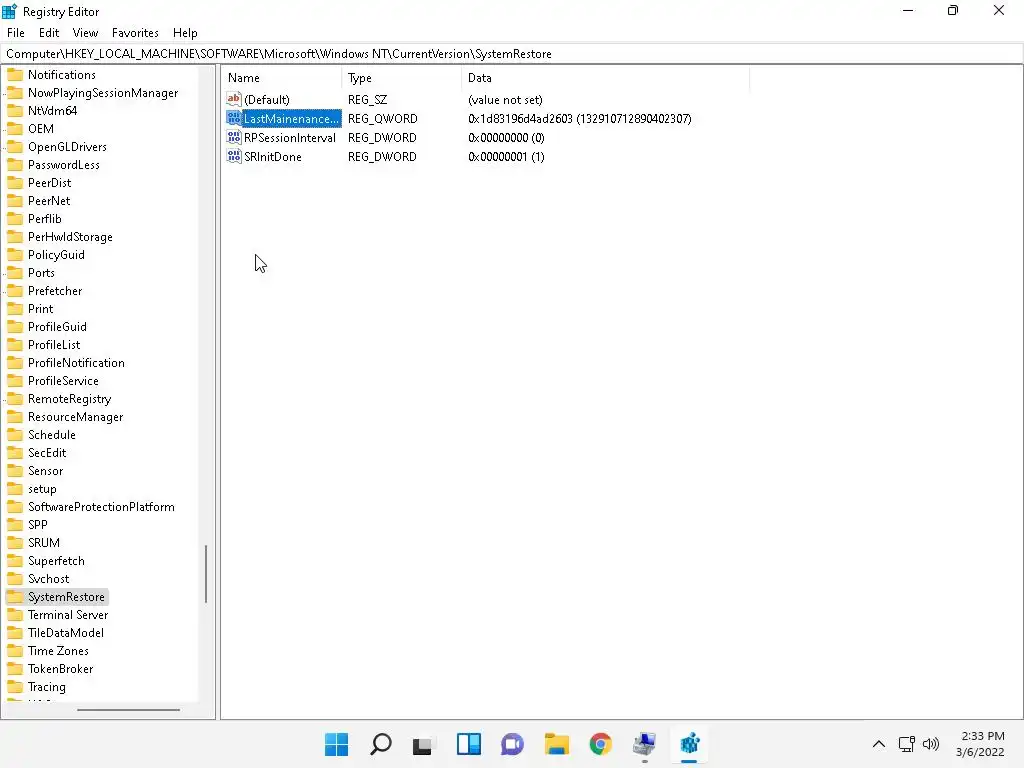Image resolution: width=1024 pixels, height=768 pixels.
Task: Open the Windows Start menu
Action: tap(336, 744)
